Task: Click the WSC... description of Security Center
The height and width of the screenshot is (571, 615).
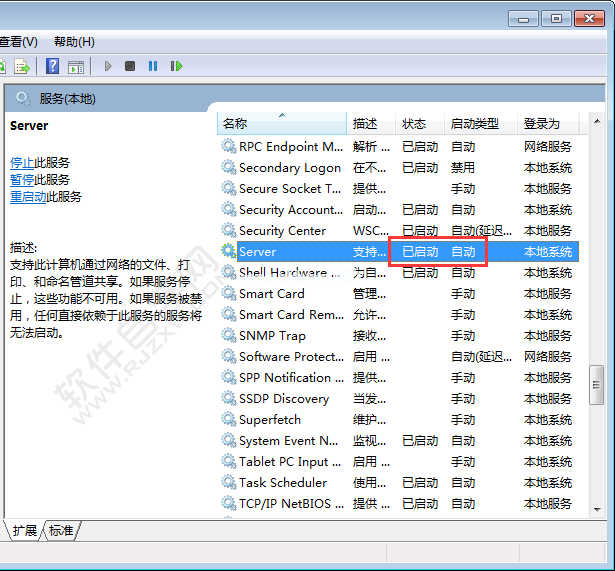Action: pyautogui.click(x=371, y=230)
